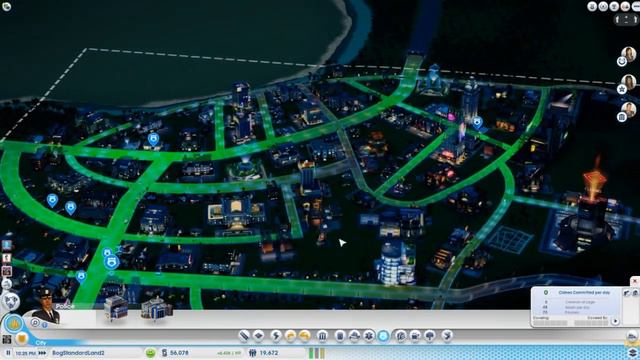Select the police marker near the tall tower
This screenshot has width=640, height=360.
(x=477, y=122)
